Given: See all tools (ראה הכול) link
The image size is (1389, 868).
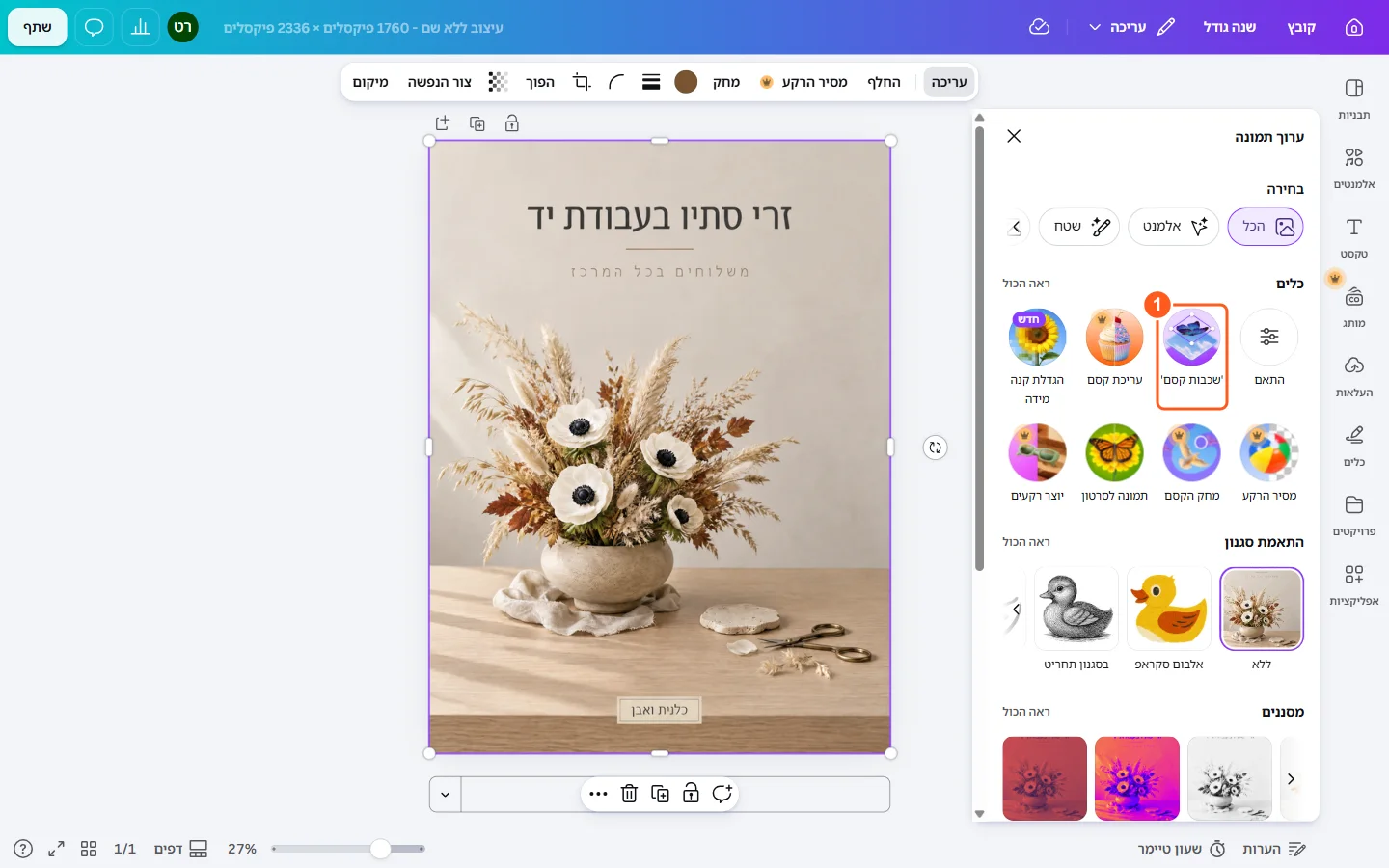Looking at the screenshot, I should (1026, 284).
